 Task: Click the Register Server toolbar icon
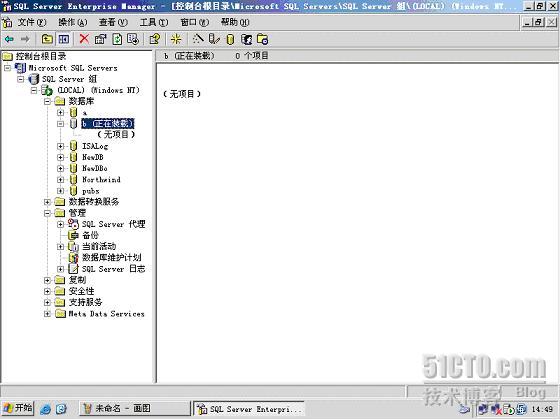214,39
